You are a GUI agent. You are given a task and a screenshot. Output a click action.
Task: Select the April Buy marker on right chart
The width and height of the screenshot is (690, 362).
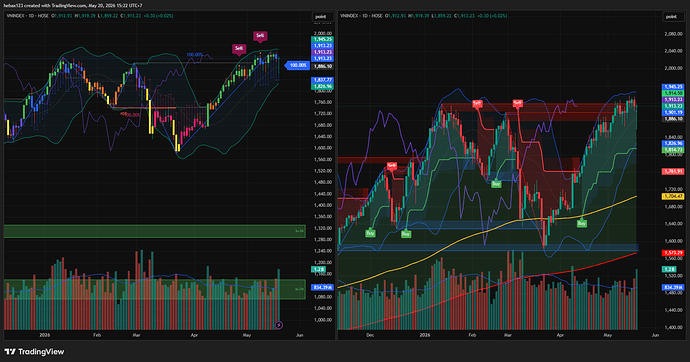[x=582, y=223]
